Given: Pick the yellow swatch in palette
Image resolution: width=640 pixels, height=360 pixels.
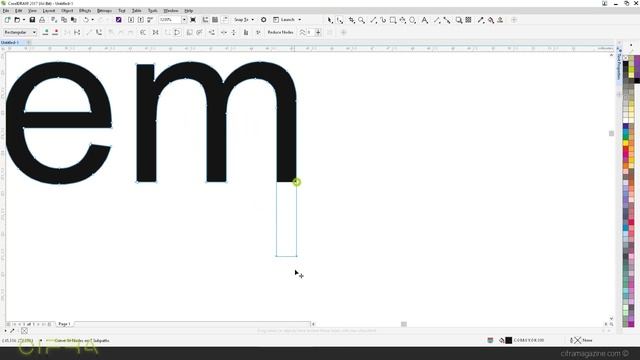Looking at the screenshot, I should coord(625,143).
